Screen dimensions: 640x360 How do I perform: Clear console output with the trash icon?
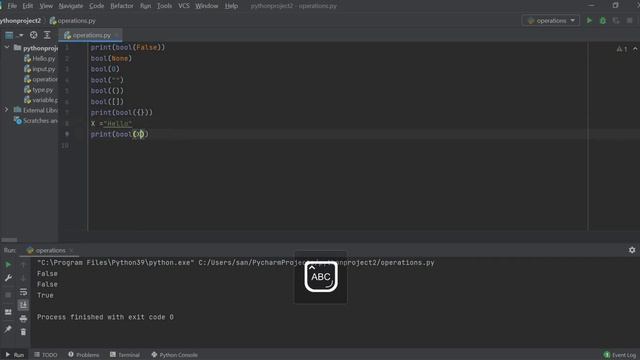tap(23, 332)
